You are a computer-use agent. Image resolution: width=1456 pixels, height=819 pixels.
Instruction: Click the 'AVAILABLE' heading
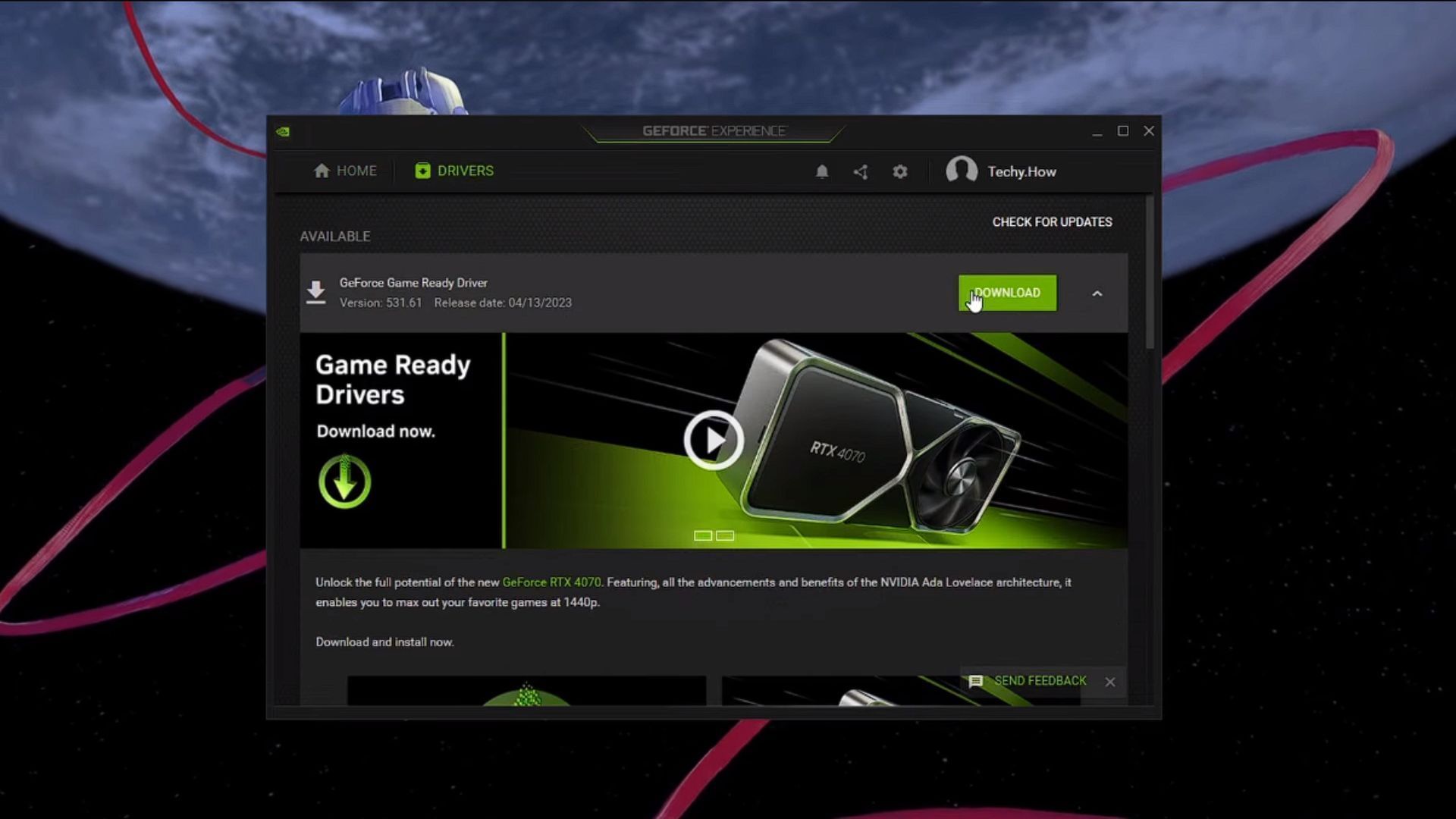(335, 237)
